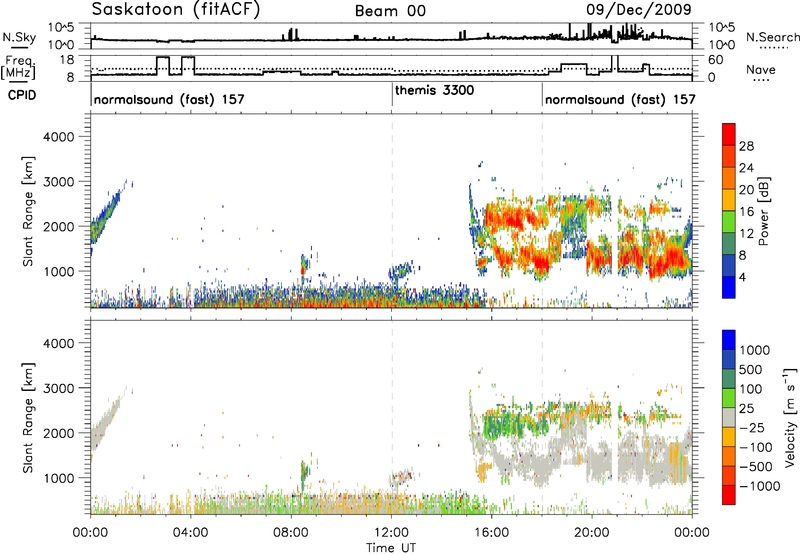Click the '08:00' time axis tick label
This screenshot has height=554, width=800.
point(291,533)
